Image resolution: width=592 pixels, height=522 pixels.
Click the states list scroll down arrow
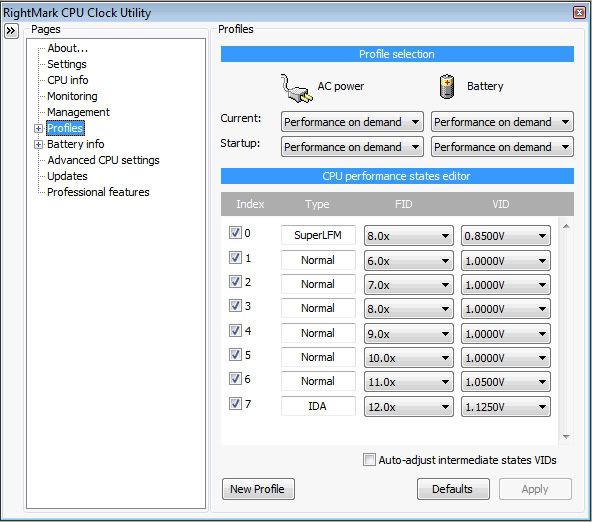click(x=566, y=437)
